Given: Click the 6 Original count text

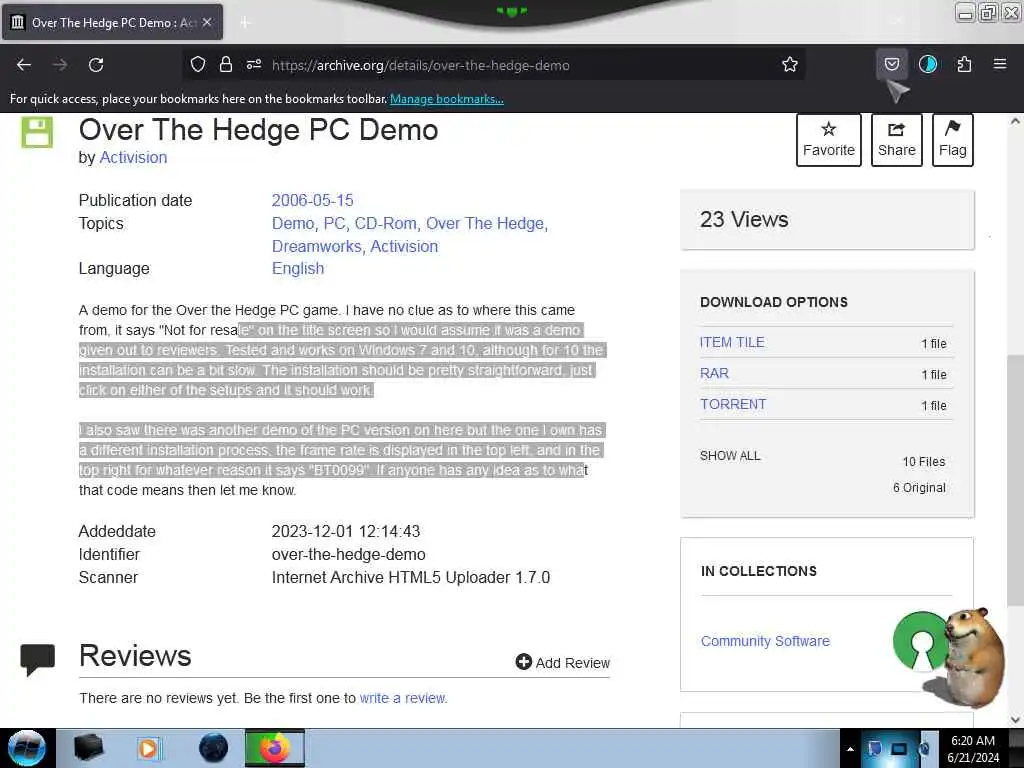Looking at the screenshot, I should pos(919,488).
